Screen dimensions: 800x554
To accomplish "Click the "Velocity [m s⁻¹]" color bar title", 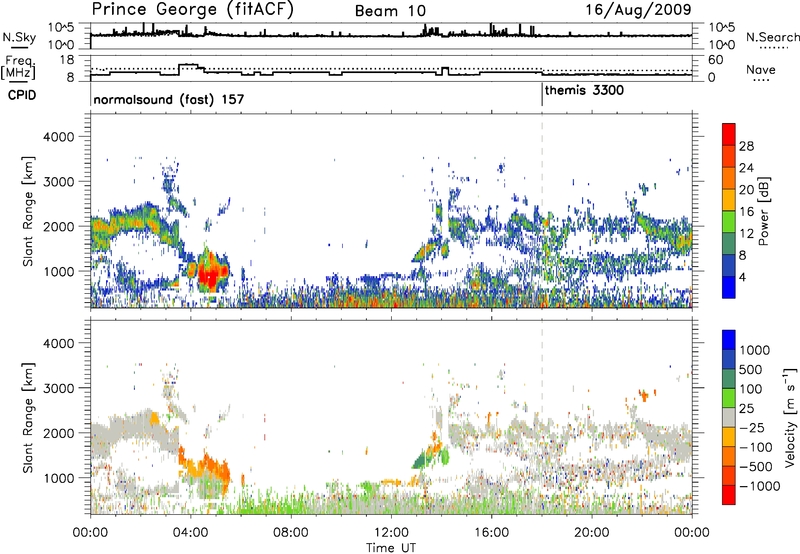I will coord(790,417).
